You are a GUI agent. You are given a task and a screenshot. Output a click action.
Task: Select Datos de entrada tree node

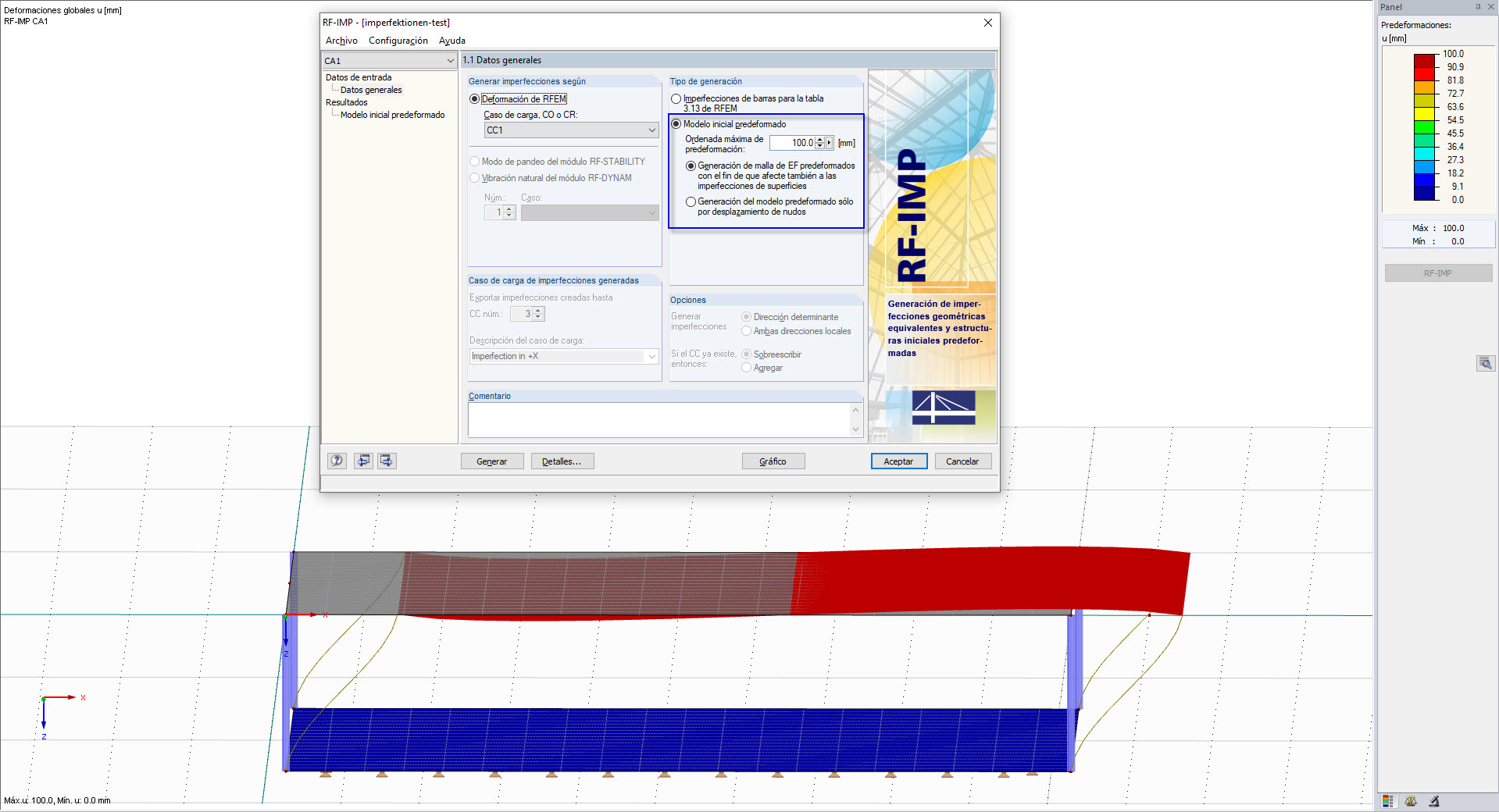click(x=359, y=77)
